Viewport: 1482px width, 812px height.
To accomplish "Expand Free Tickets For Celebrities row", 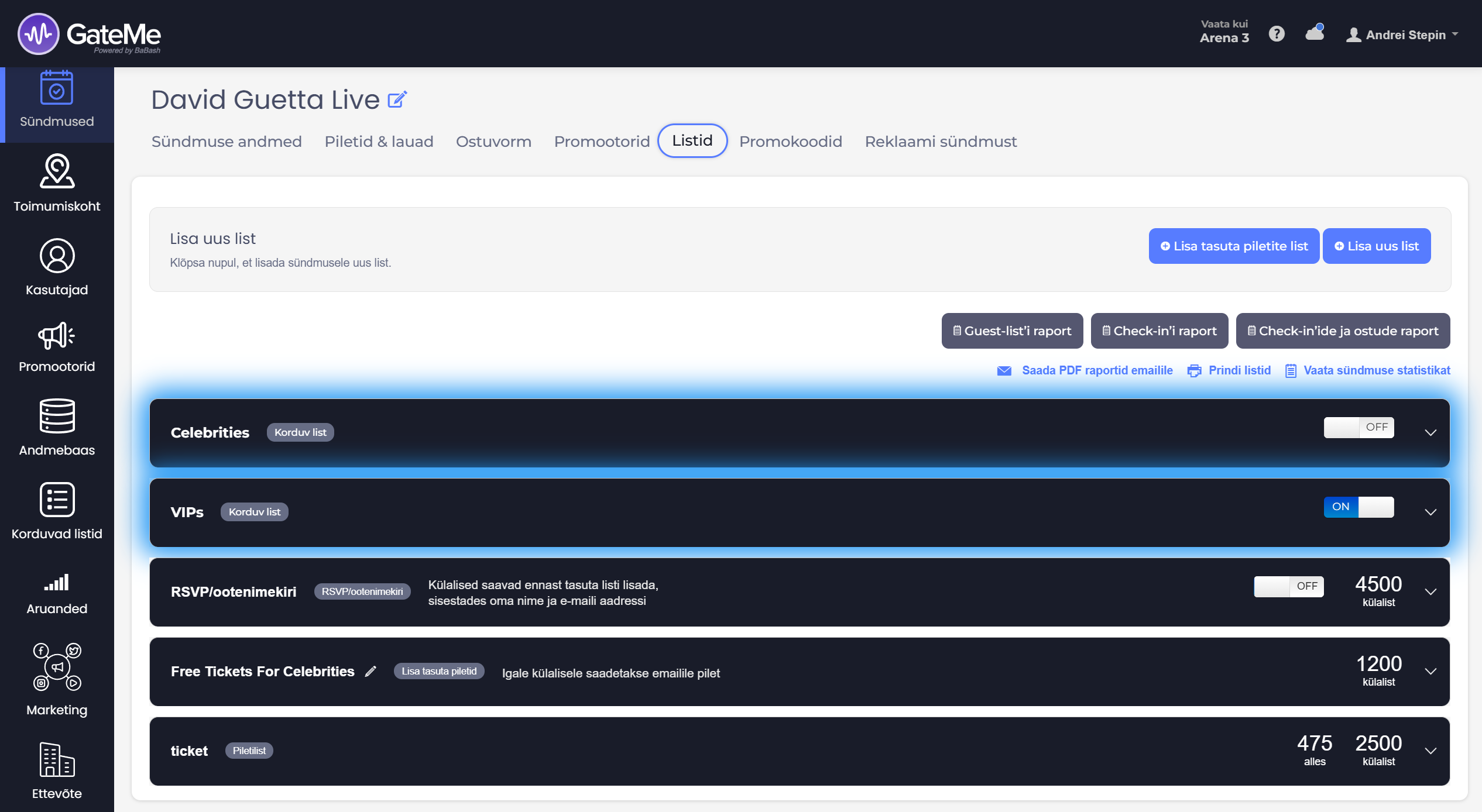I will coord(1430,672).
